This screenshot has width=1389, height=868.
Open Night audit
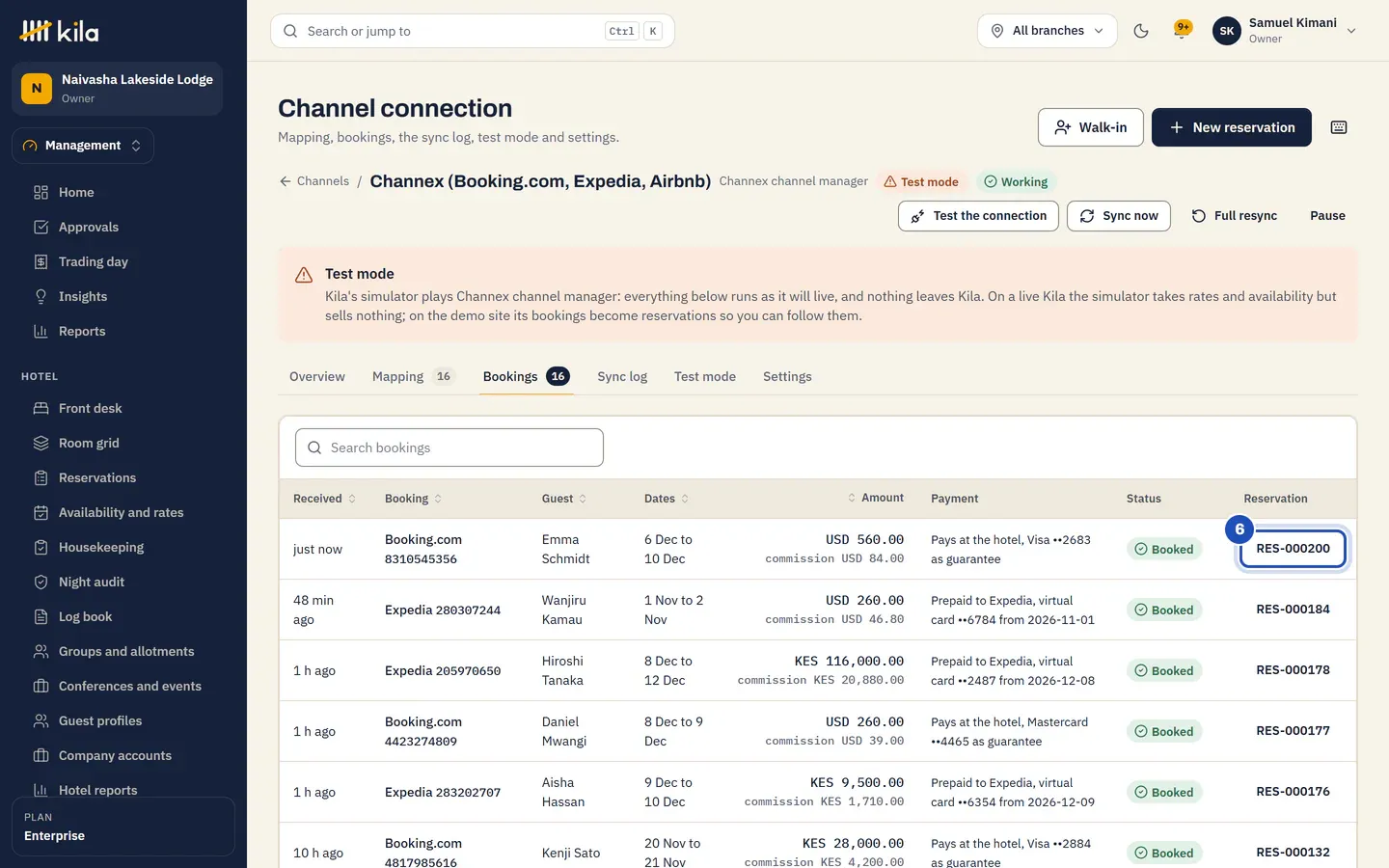(x=123, y=582)
